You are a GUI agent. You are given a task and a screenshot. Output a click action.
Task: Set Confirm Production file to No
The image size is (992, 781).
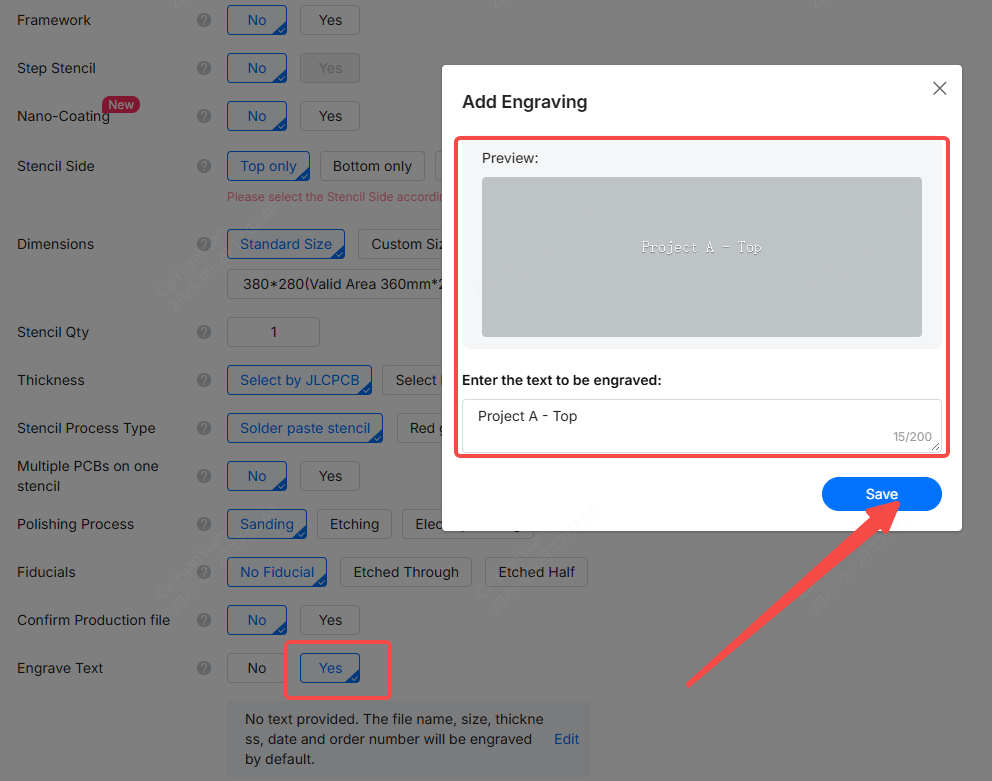(257, 621)
